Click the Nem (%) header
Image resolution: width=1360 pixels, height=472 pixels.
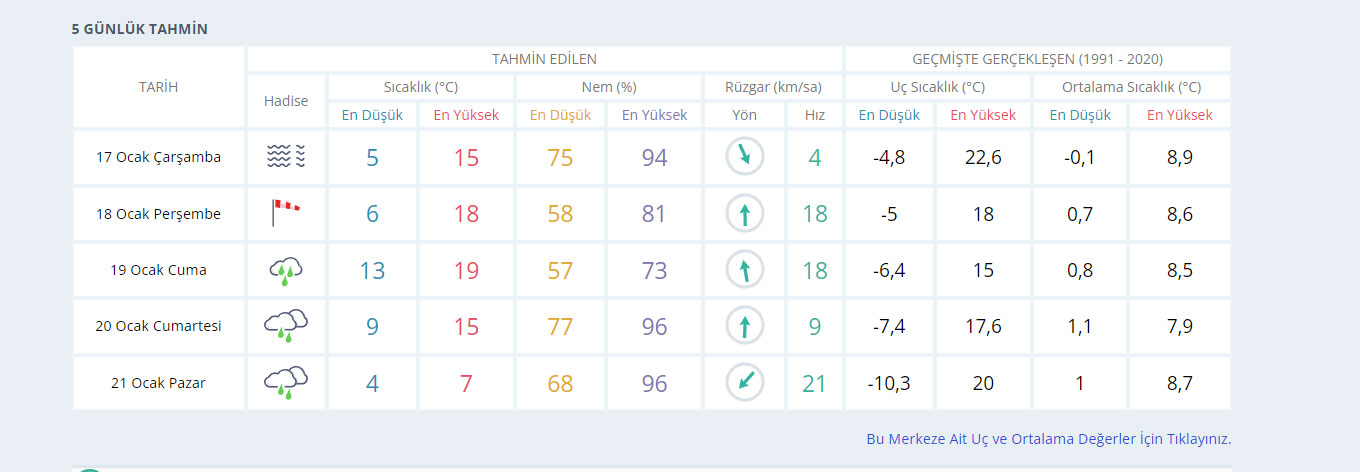pos(608,87)
